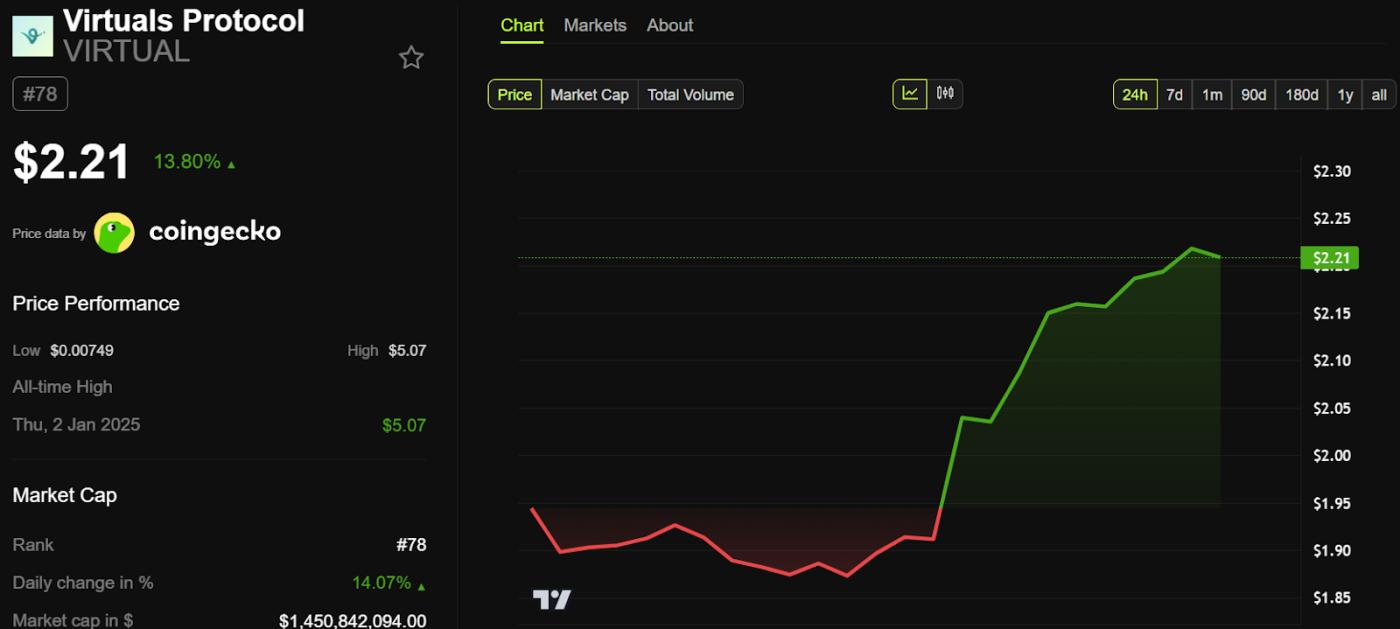
Task: Click the green upward triangle beside 13.80%
Action: click(x=231, y=162)
